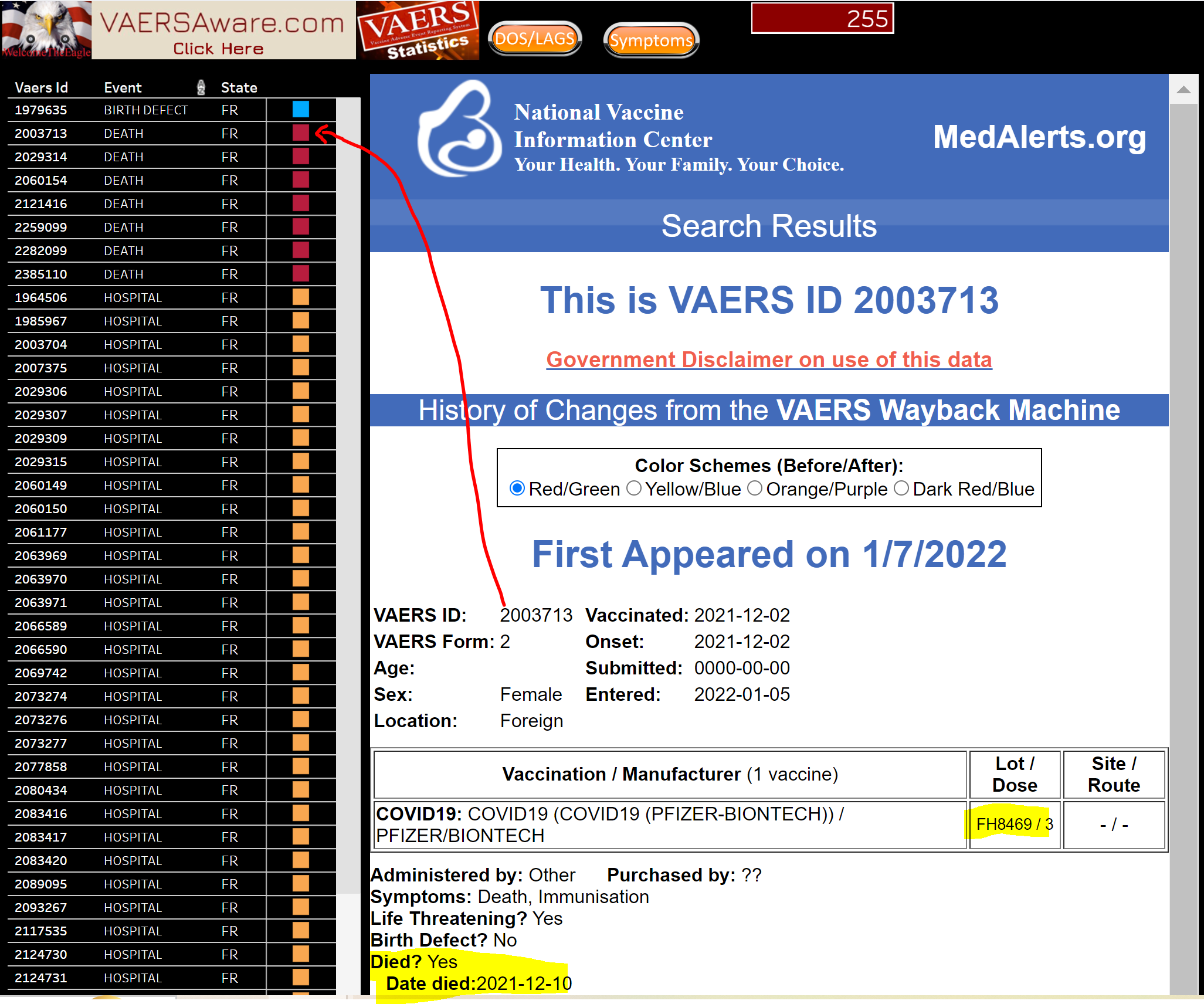The image size is (1204, 1004).
Task: Click the 255 counter field
Action: (822, 18)
